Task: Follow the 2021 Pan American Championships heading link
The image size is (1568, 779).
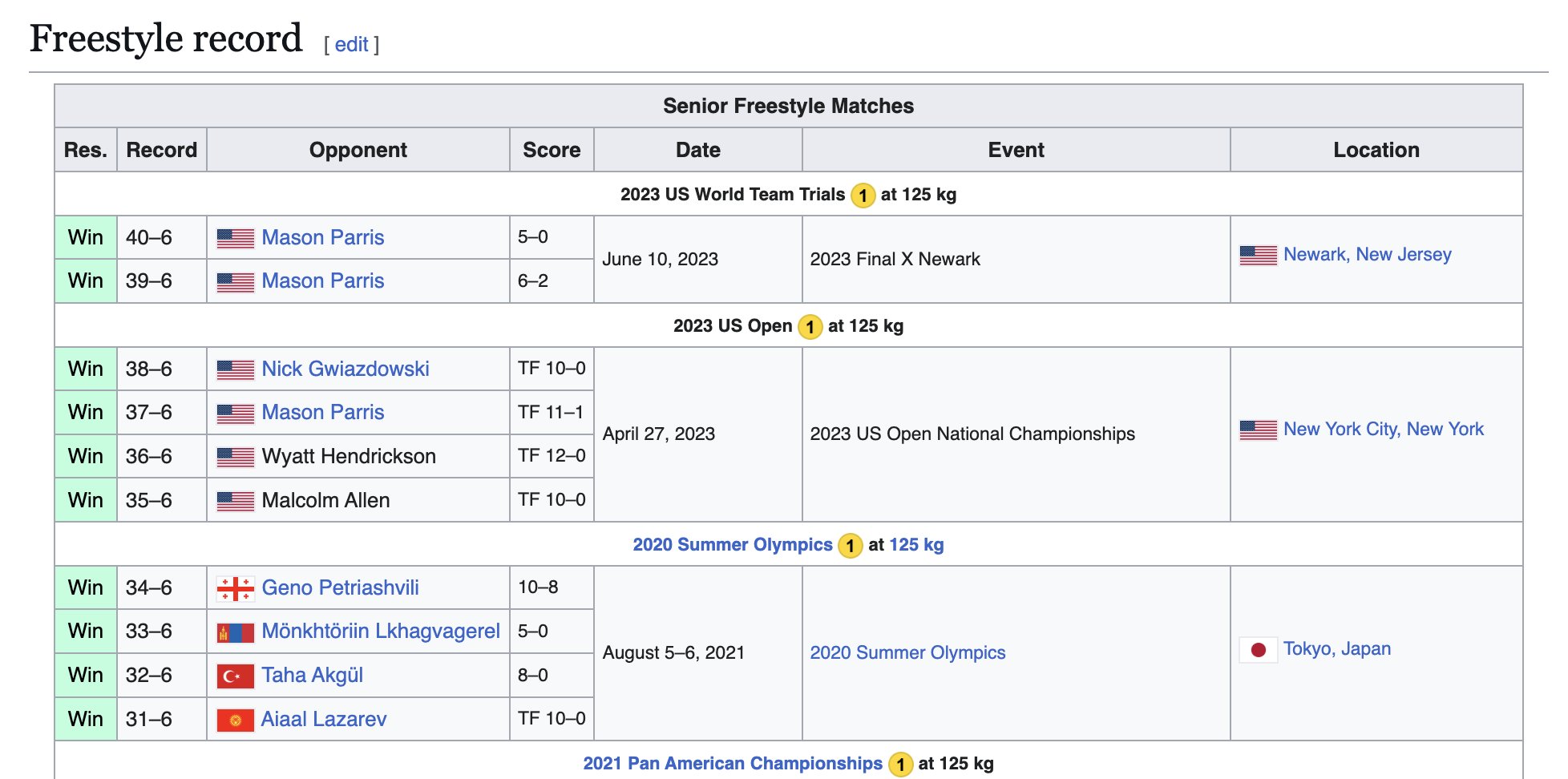Action: 732,763
